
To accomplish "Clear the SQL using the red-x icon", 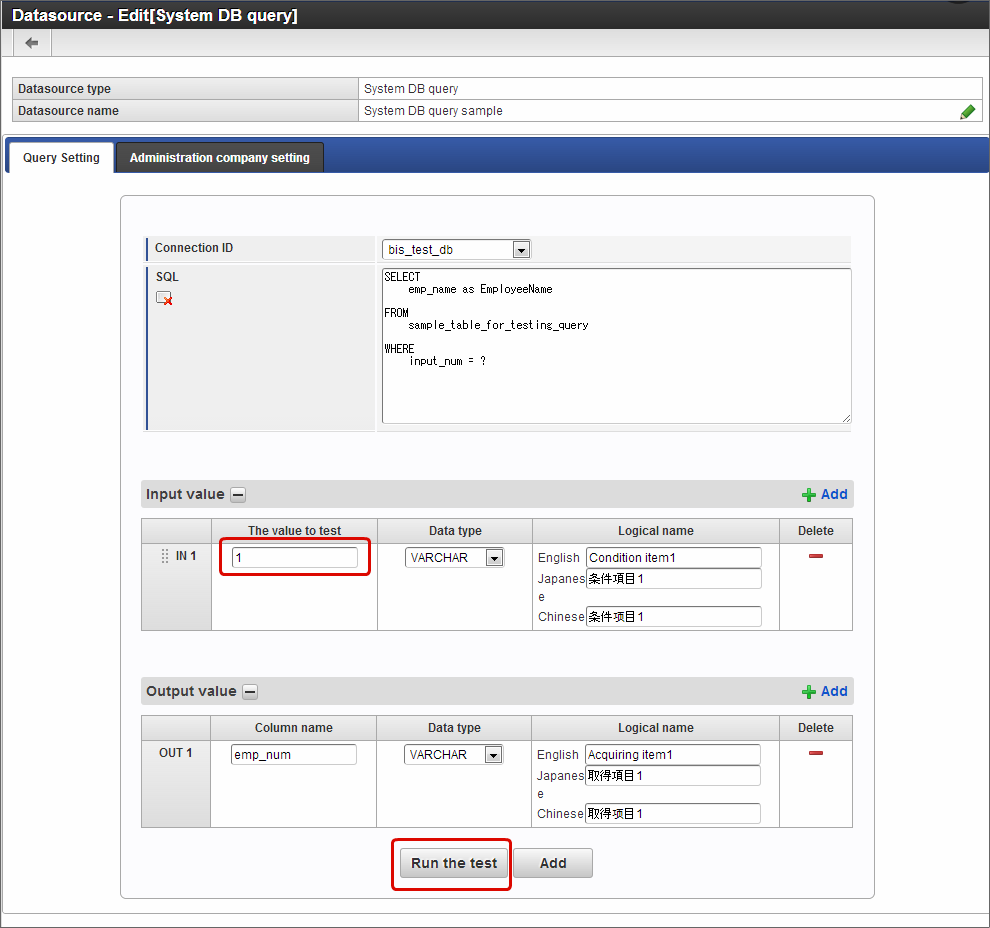I will click(164, 298).
